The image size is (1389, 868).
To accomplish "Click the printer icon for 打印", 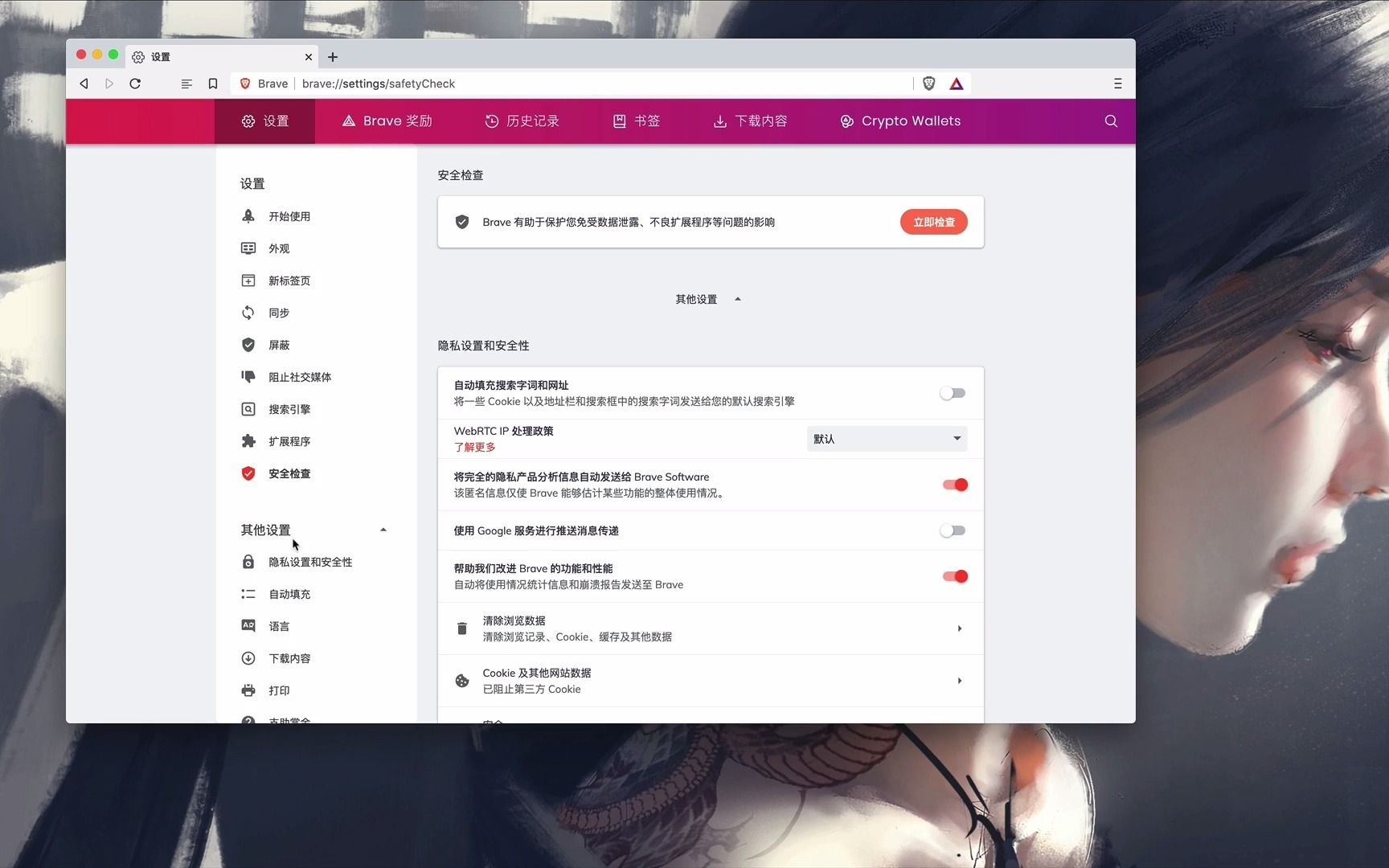I will [x=248, y=690].
